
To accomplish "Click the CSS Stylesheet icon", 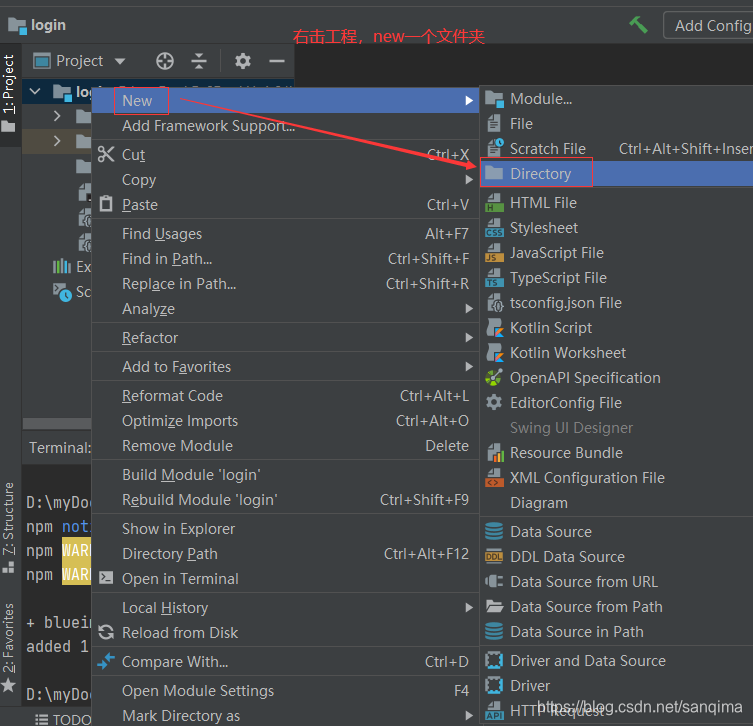I will pos(494,228).
